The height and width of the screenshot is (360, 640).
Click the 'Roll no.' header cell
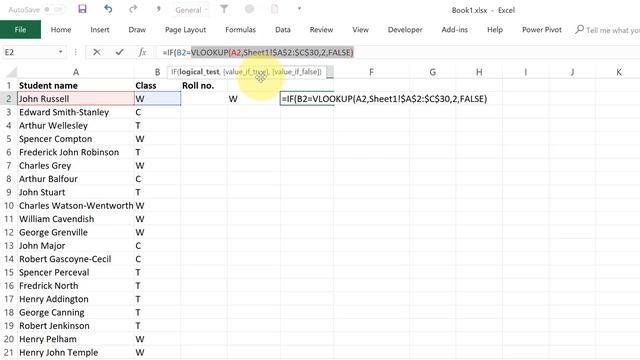[x=204, y=85]
